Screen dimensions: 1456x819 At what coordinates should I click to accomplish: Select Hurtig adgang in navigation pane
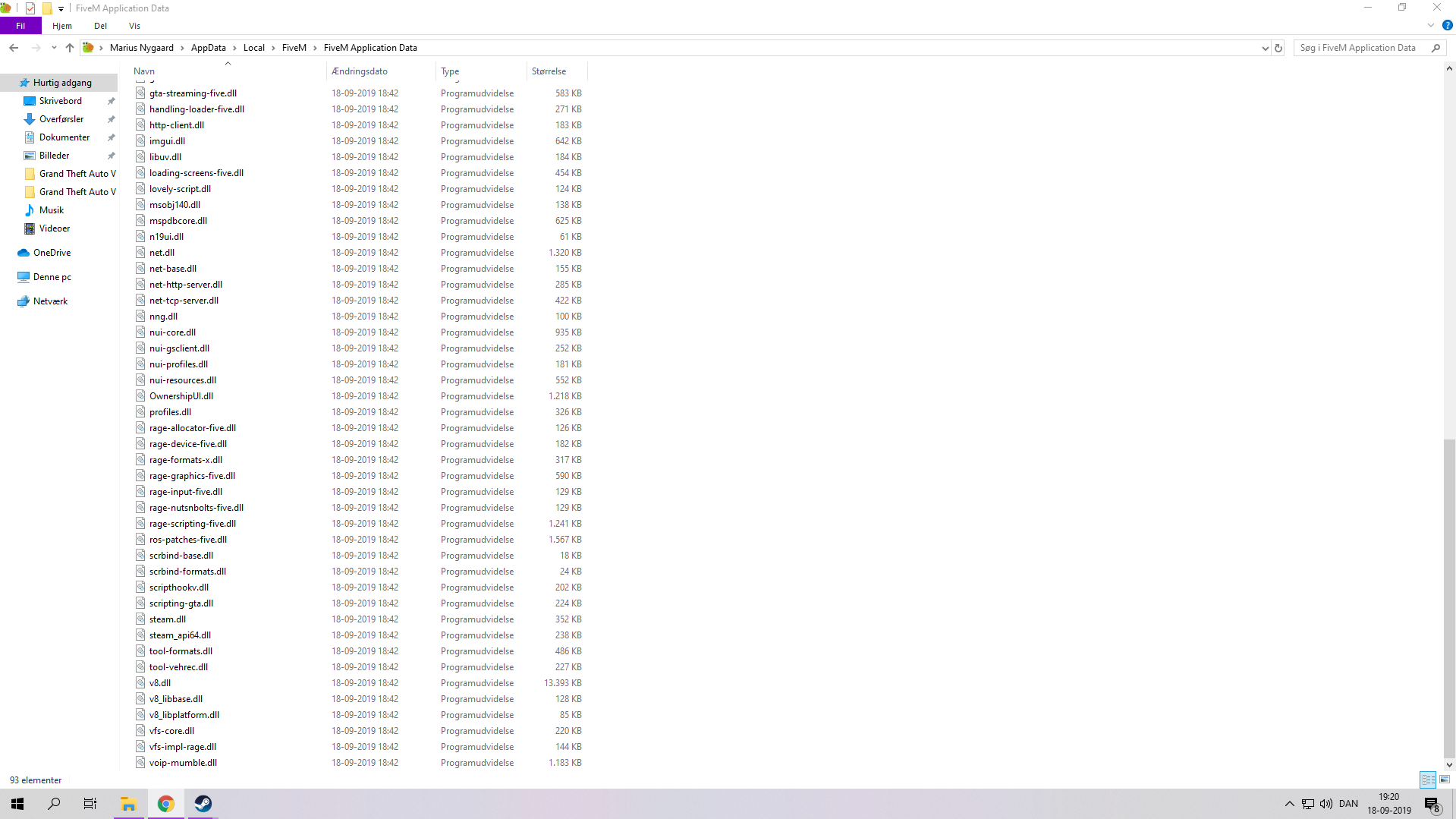[62, 83]
